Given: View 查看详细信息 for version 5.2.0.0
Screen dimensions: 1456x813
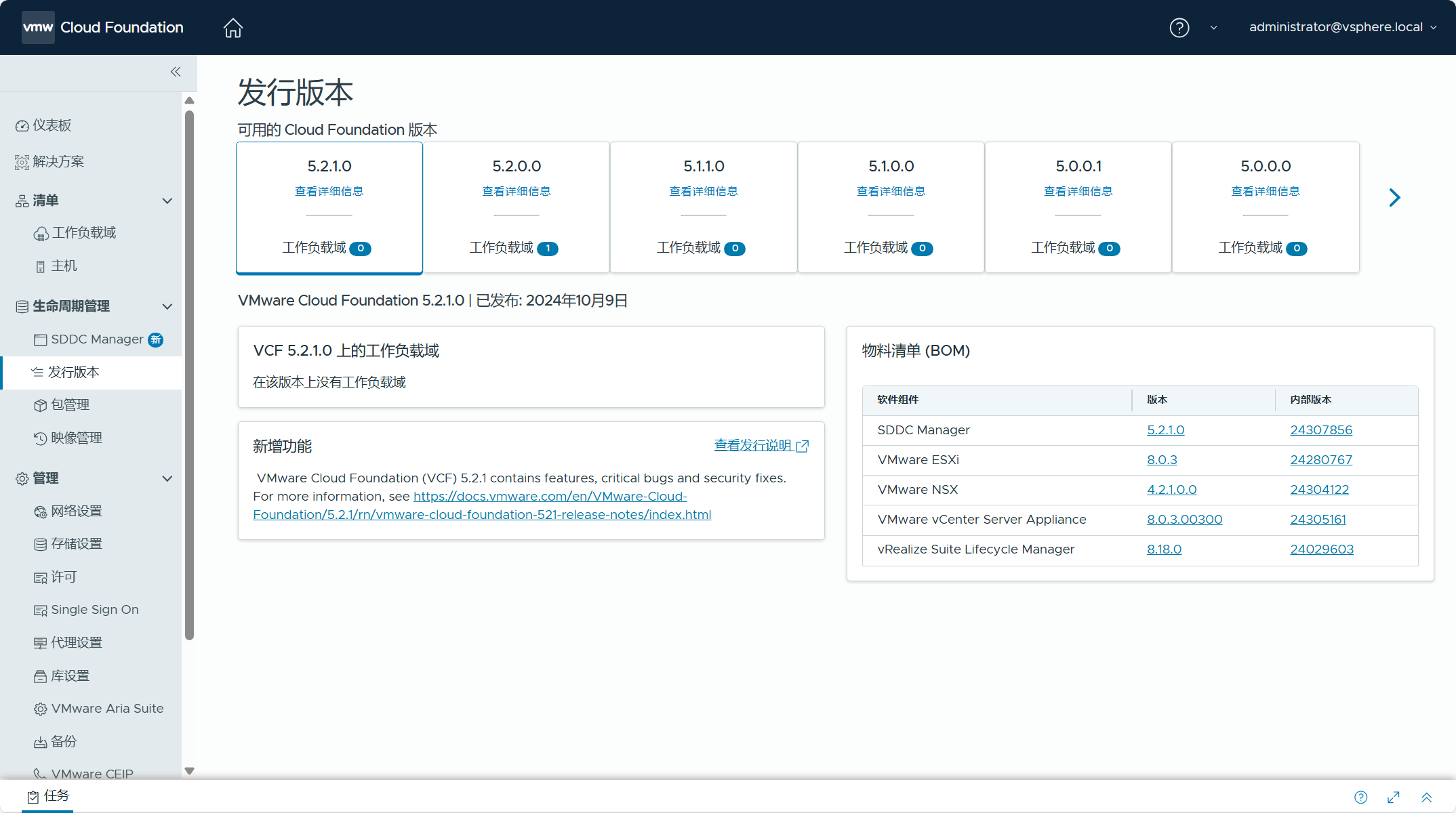Looking at the screenshot, I should coord(517,192).
